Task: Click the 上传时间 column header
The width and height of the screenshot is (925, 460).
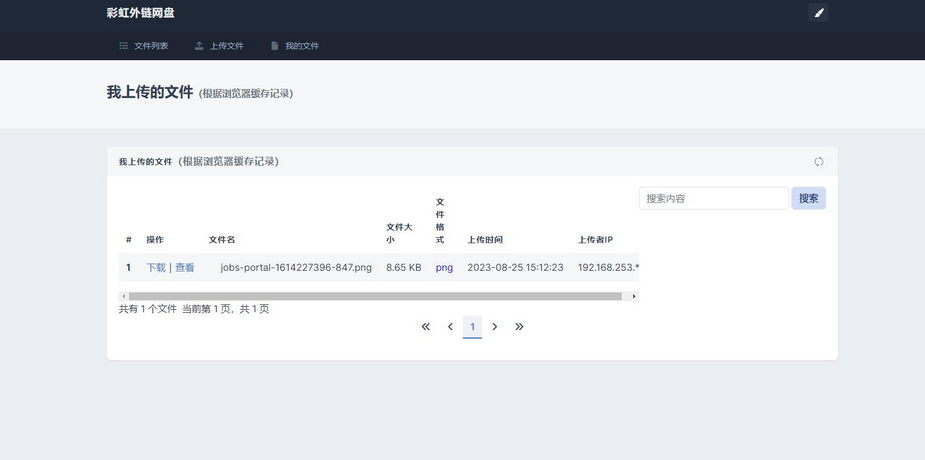Action: [x=485, y=239]
